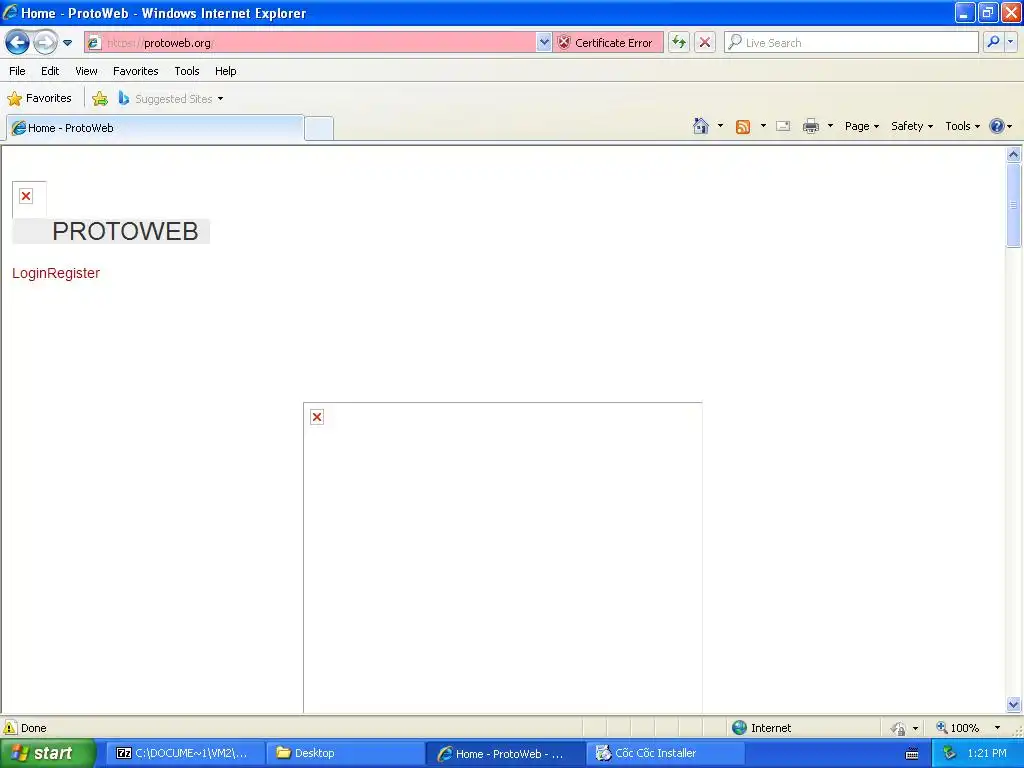The width and height of the screenshot is (1024, 768).
Task: Click inside the Live Search box
Action: point(851,42)
